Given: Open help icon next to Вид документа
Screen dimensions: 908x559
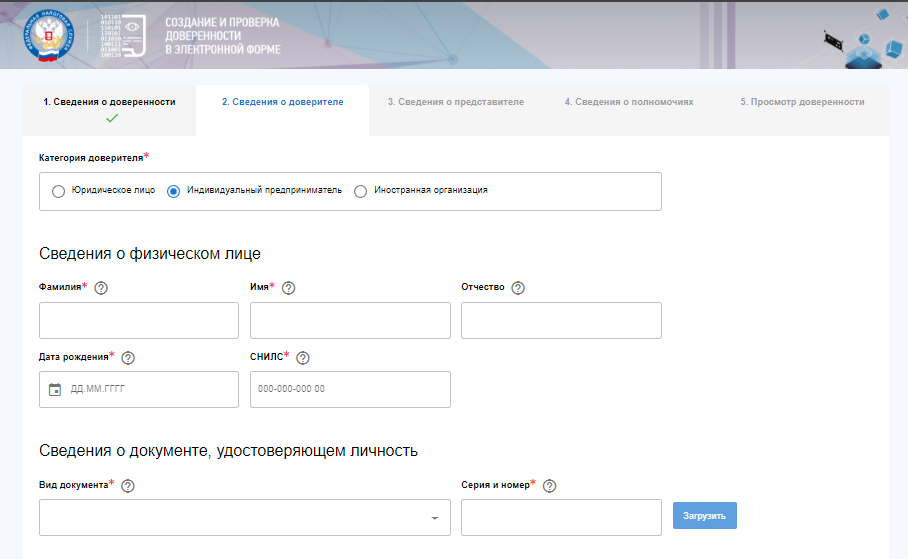Looking at the screenshot, I should click(x=128, y=486).
